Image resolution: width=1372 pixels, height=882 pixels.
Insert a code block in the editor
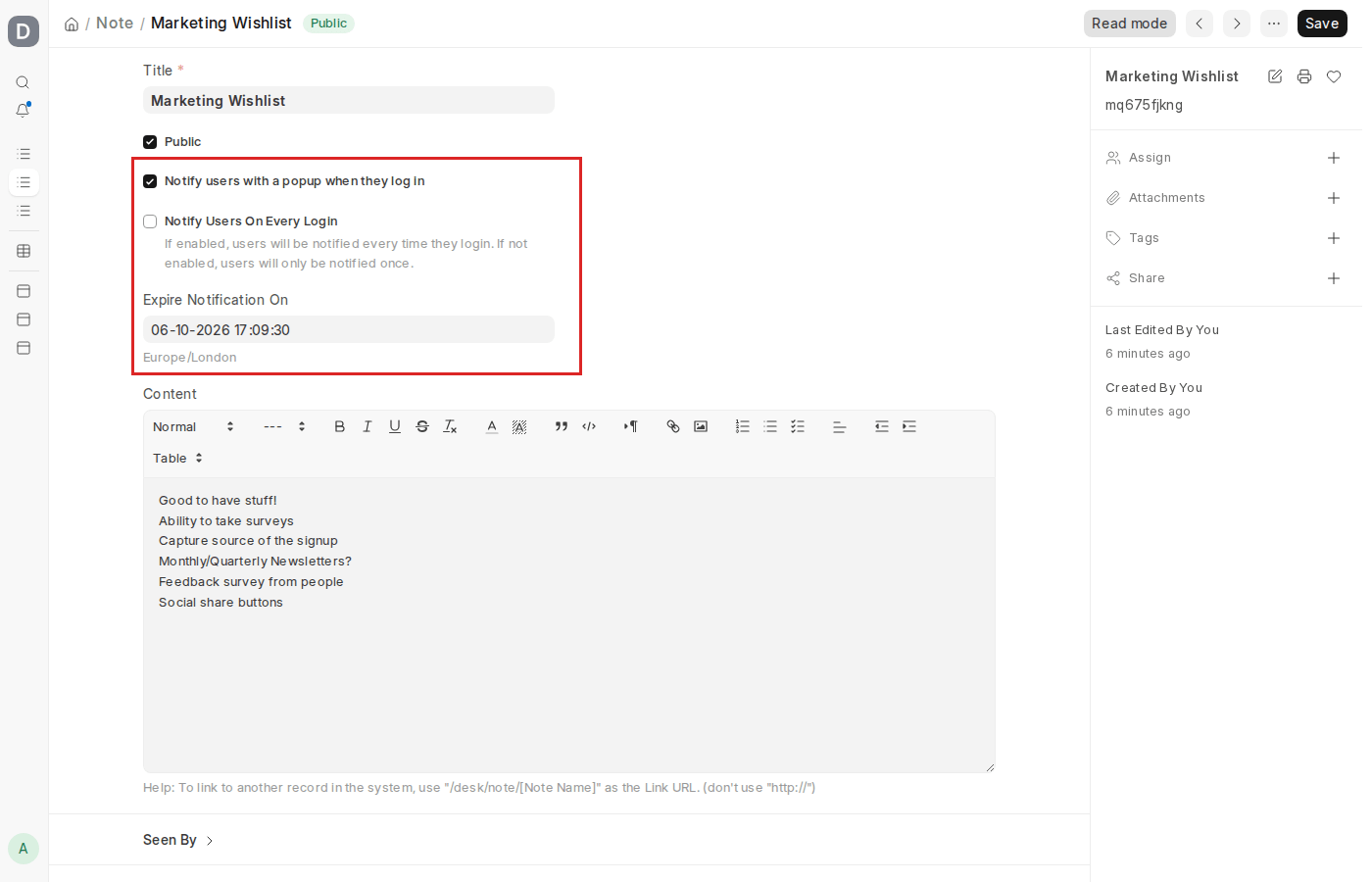pyautogui.click(x=589, y=426)
